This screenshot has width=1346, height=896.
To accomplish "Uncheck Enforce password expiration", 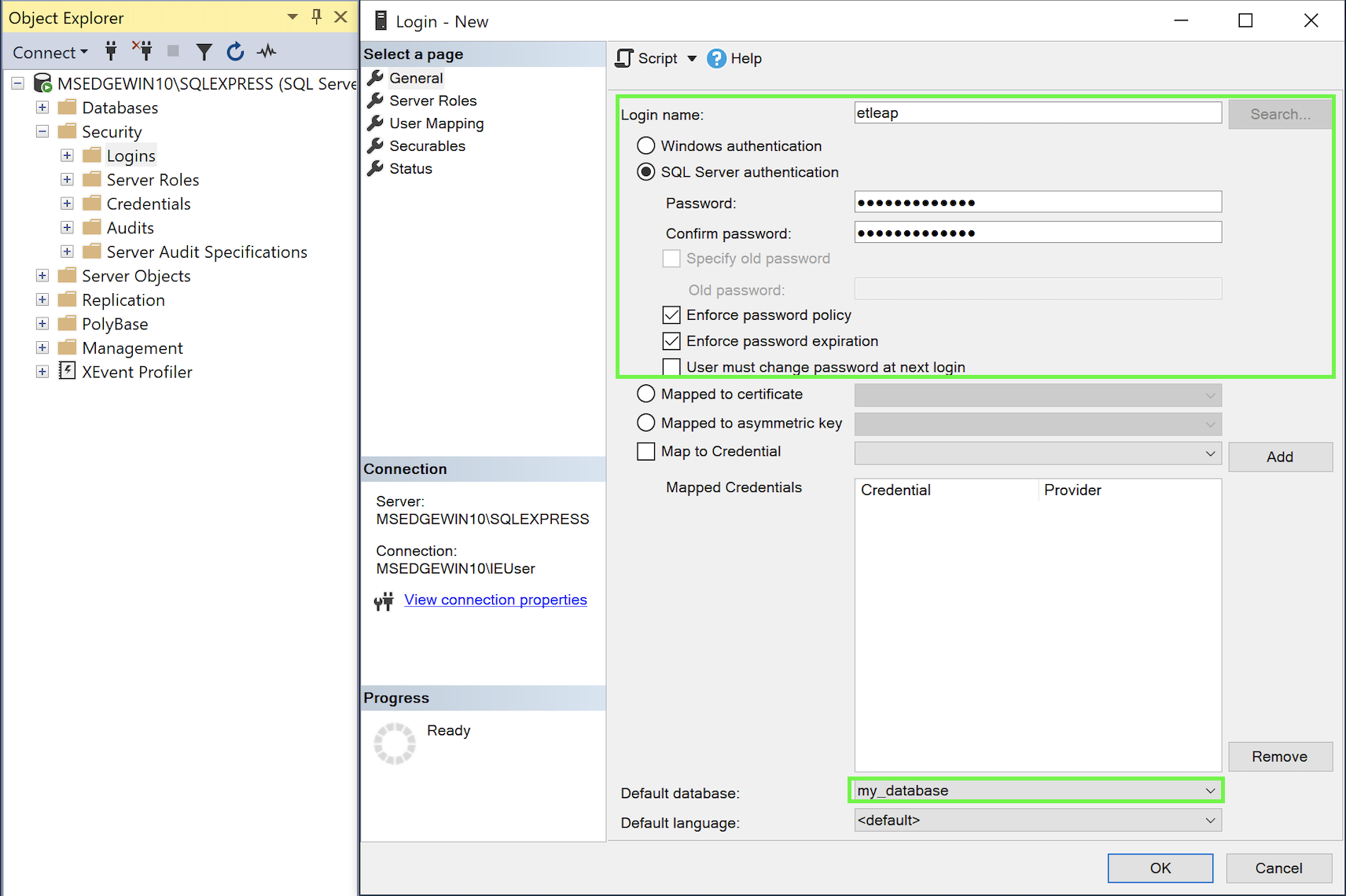I will pyautogui.click(x=671, y=340).
